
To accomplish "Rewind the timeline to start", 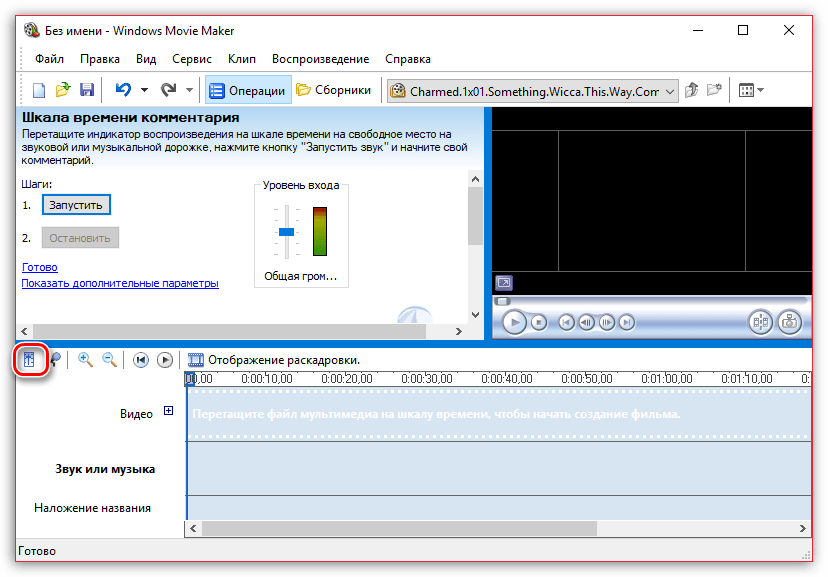I will [x=140, y=360].
